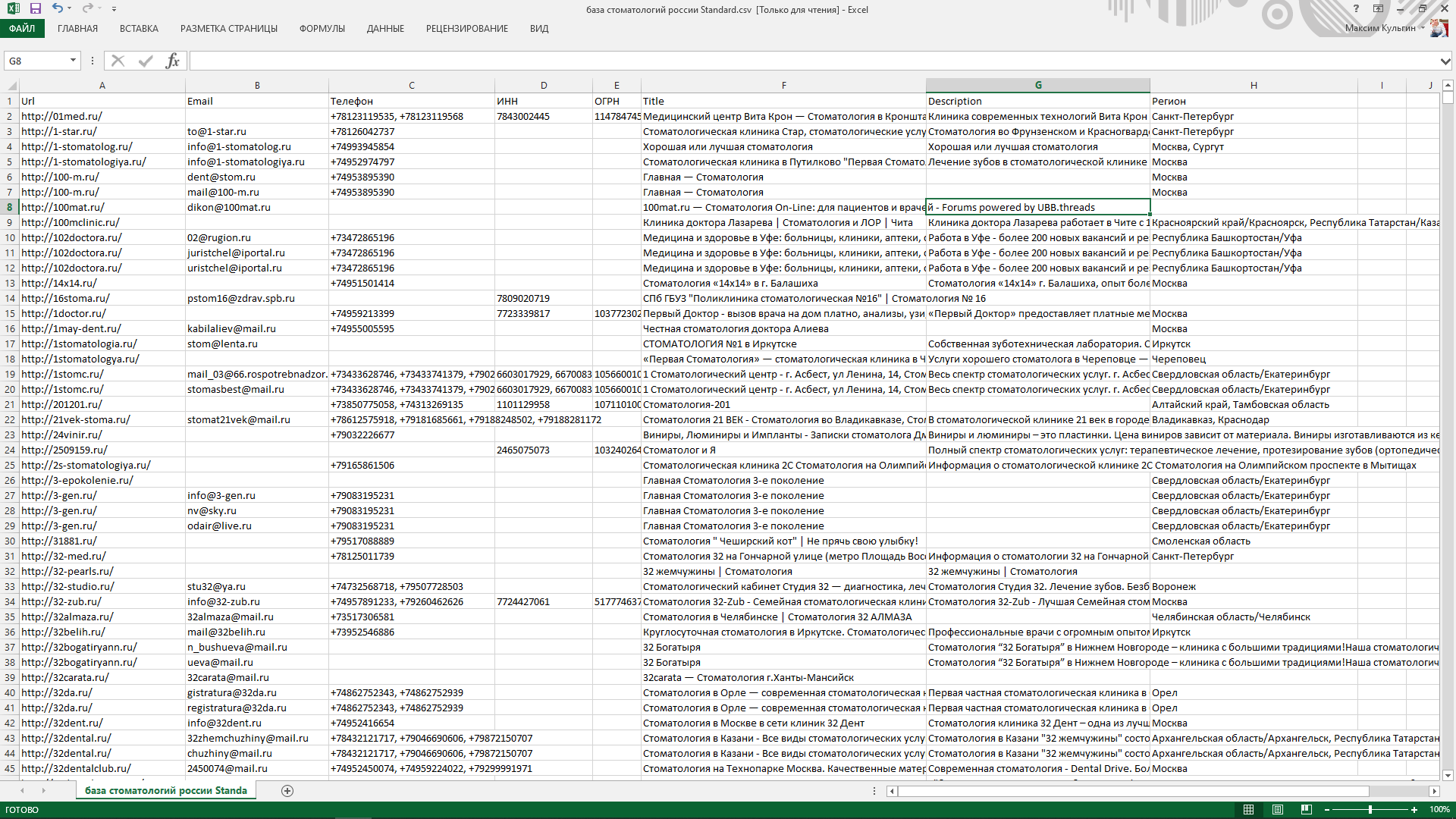Open the Undo history dropdown arrow

[x=70, y=9]
